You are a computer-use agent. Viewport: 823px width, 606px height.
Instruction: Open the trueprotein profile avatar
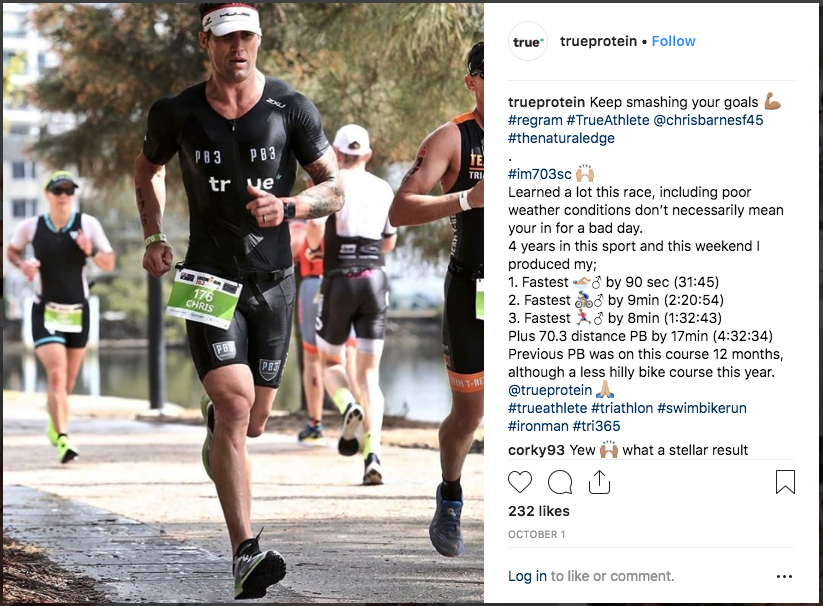(x=527, y=41)
